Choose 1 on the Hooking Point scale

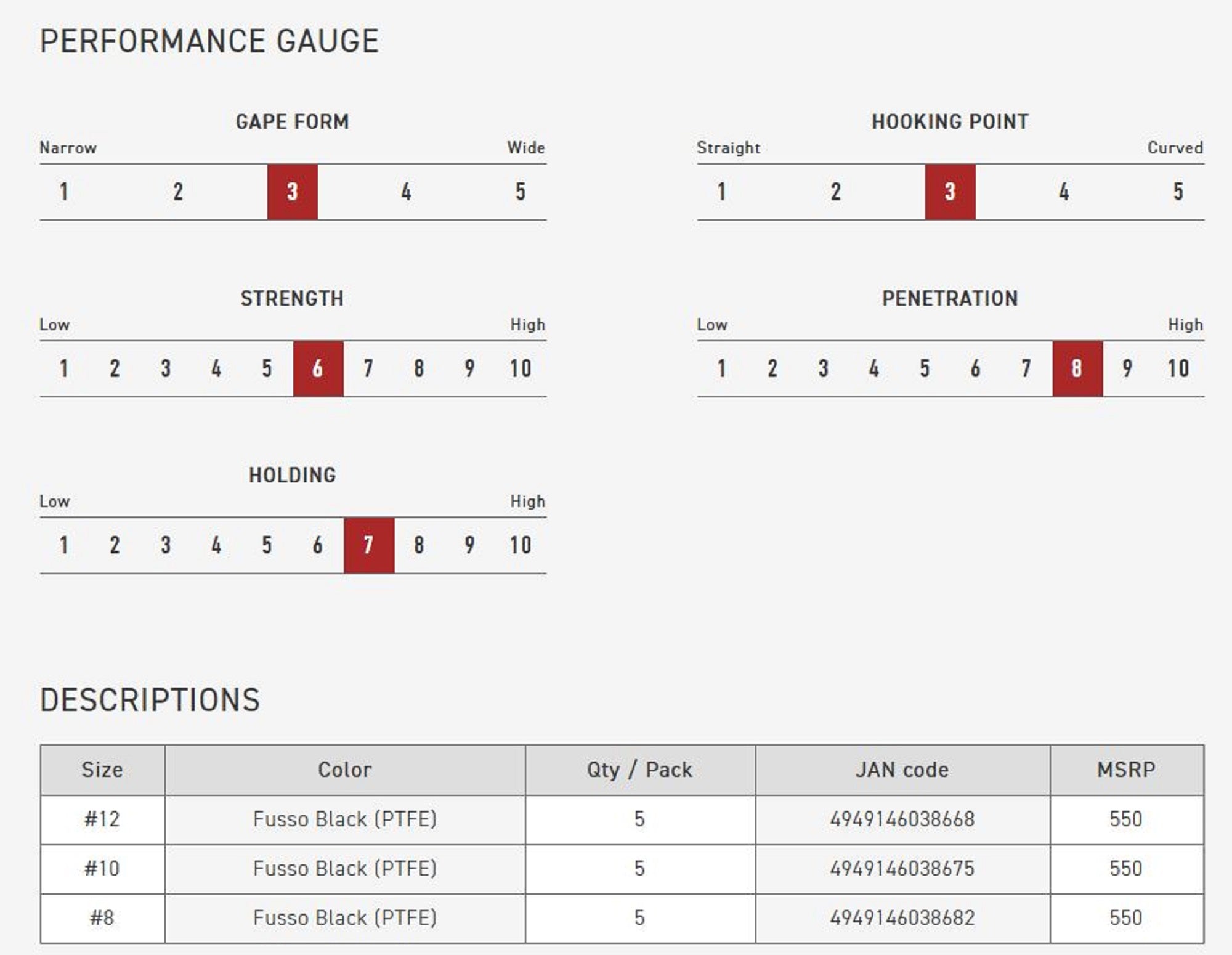click(721, 192)
